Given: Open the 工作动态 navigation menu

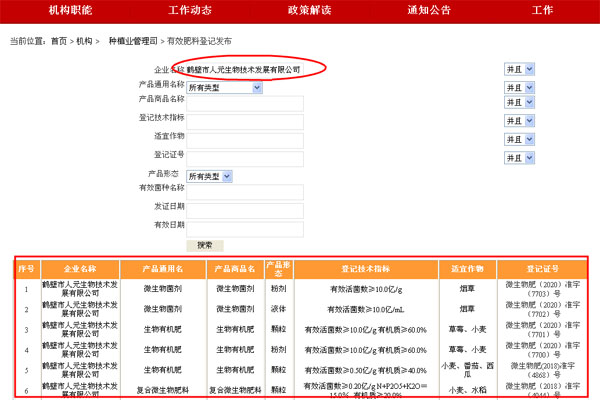Looking at the screenshot, I should [190, 10].
